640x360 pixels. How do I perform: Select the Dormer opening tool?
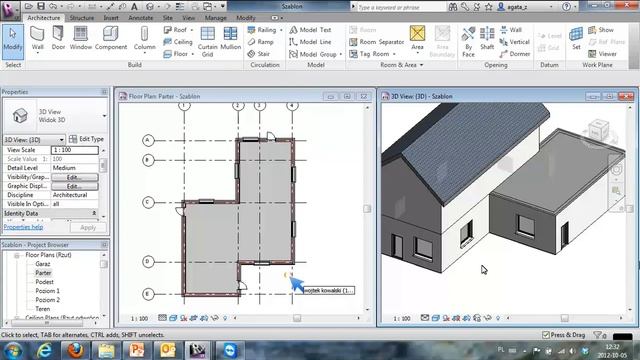pyautogui.click(x=515, y=54)
